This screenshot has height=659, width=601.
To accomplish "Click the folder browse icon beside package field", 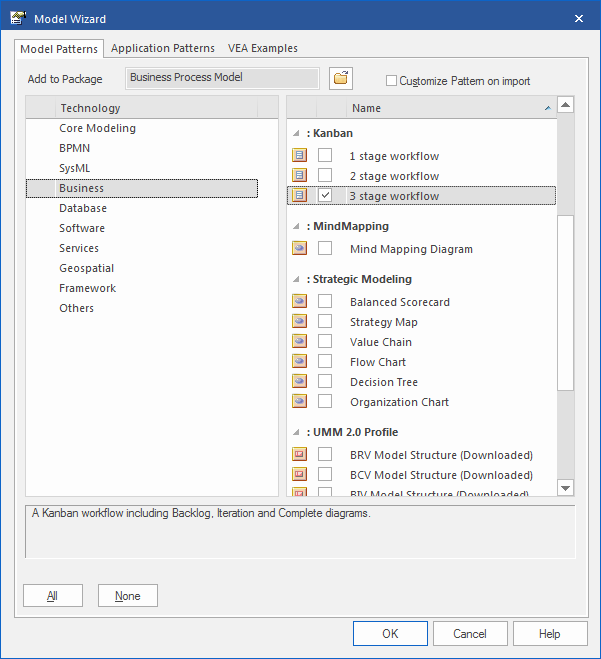I will pyautogui.click(x=341, y=78).
